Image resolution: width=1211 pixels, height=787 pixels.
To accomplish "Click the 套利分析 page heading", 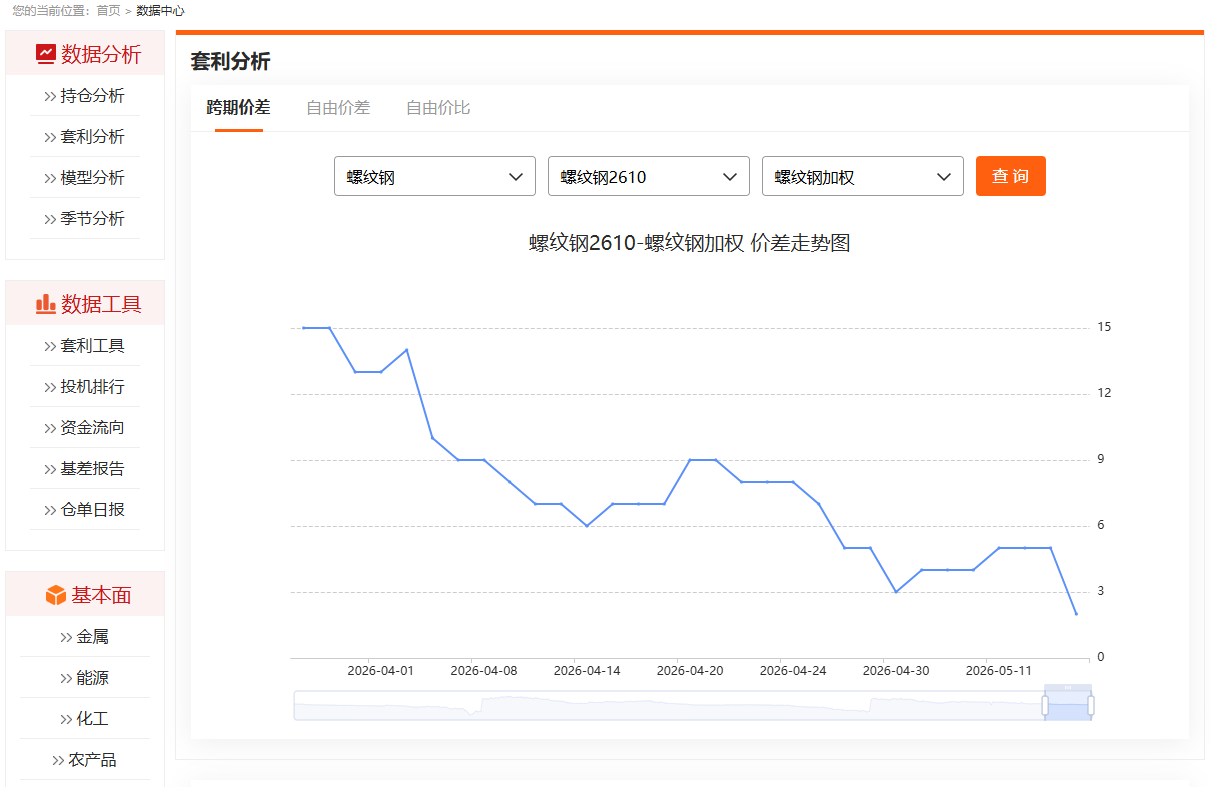I will (230, 62).
